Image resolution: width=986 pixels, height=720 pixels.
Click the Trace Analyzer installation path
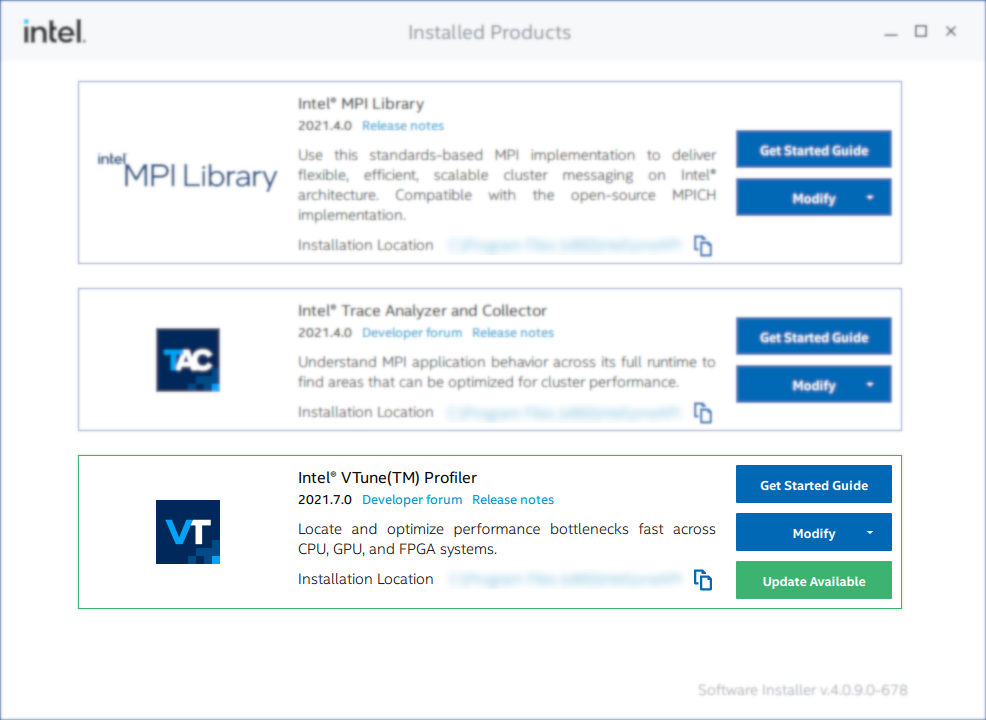coord(565,413)
